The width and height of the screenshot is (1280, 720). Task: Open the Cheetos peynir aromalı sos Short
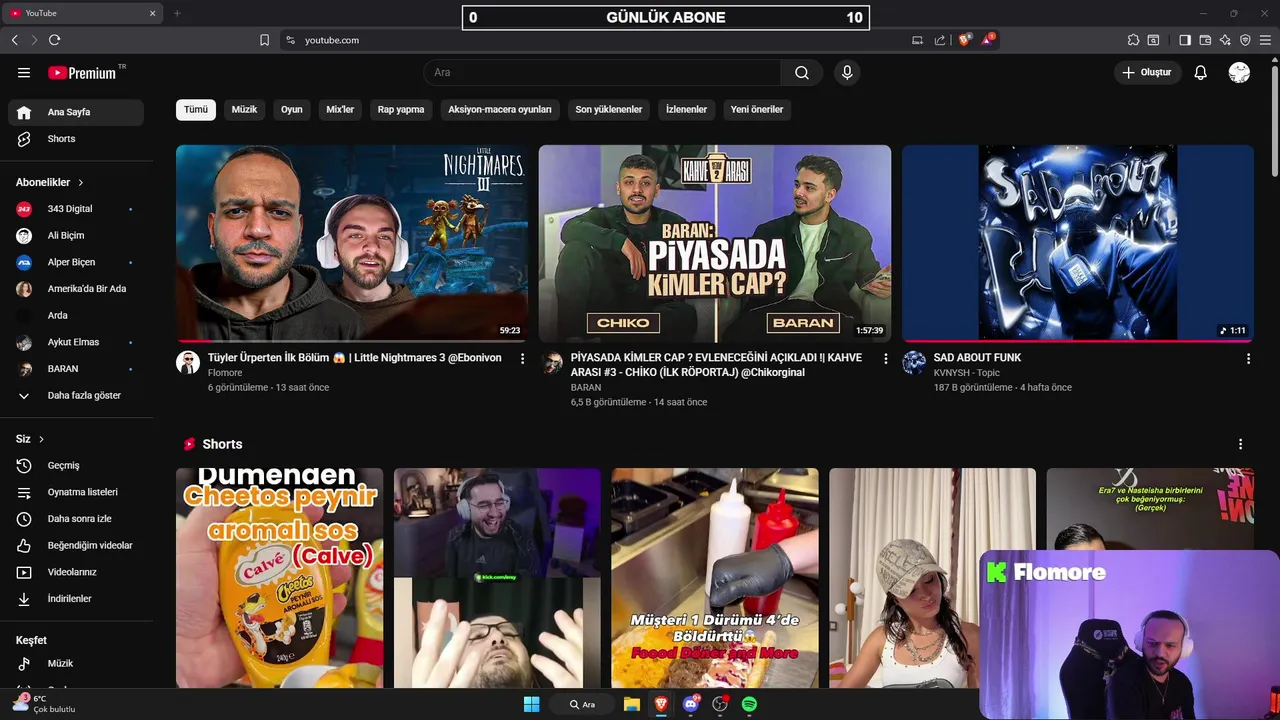[279, 578]
